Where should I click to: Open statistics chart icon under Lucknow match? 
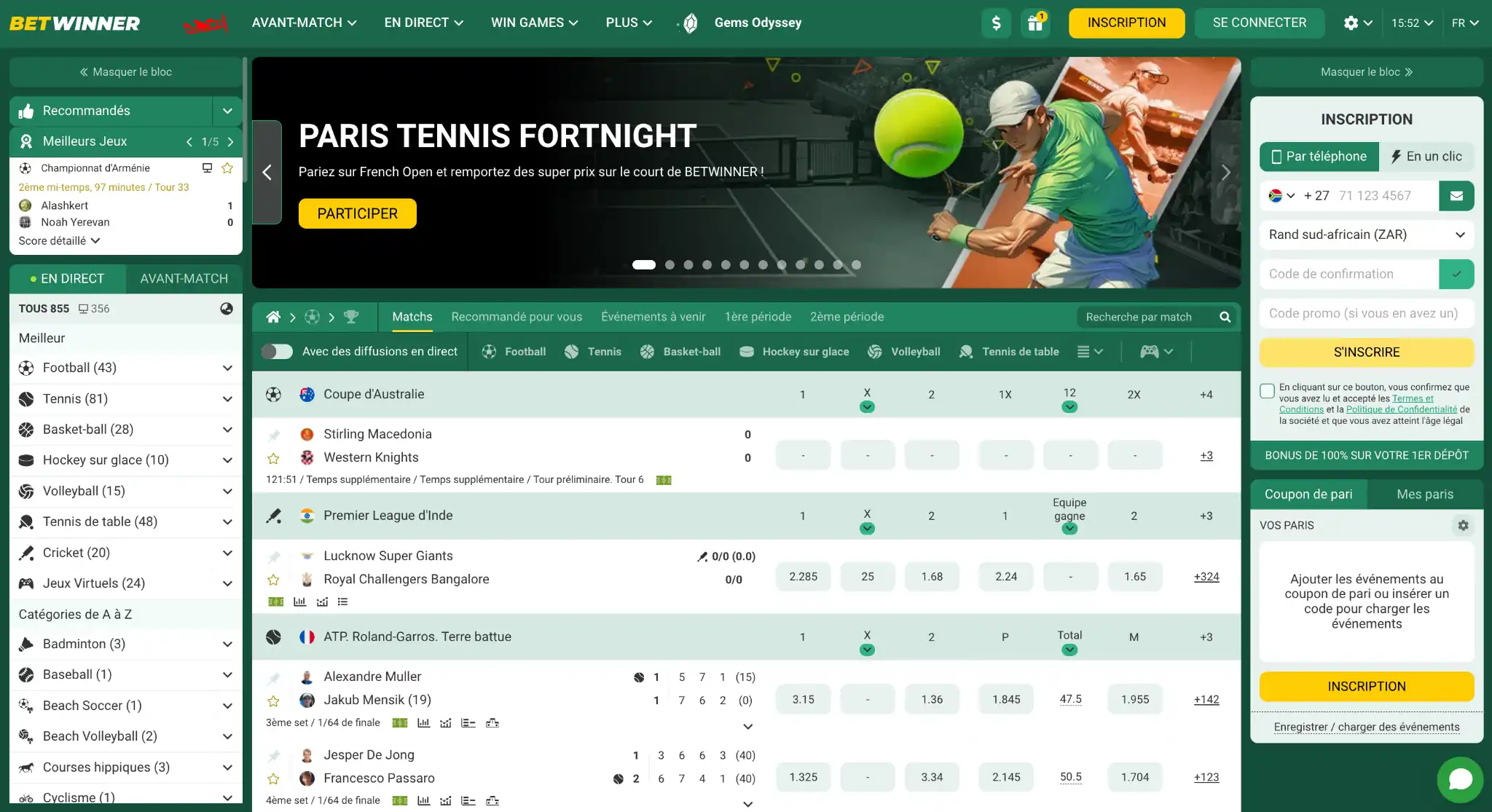point(299,602)
